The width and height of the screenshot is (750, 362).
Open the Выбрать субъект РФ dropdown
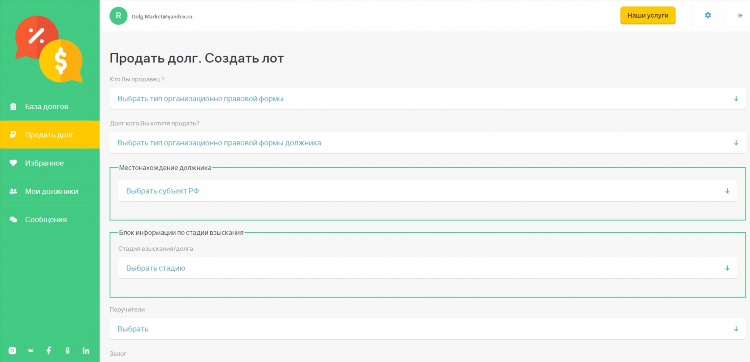(x=428, y=191)
